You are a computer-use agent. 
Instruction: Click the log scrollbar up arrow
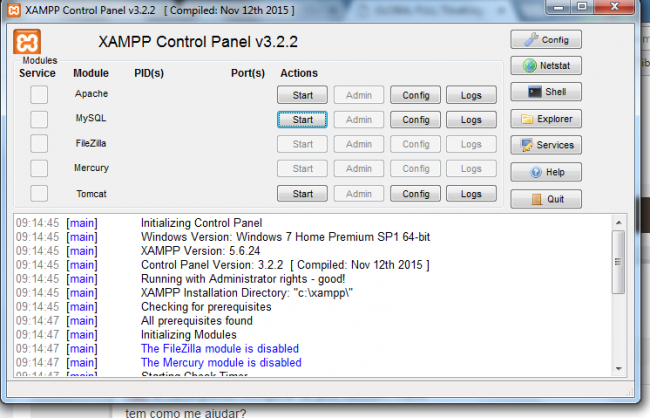pyautogui.click(x=618, y=223)
